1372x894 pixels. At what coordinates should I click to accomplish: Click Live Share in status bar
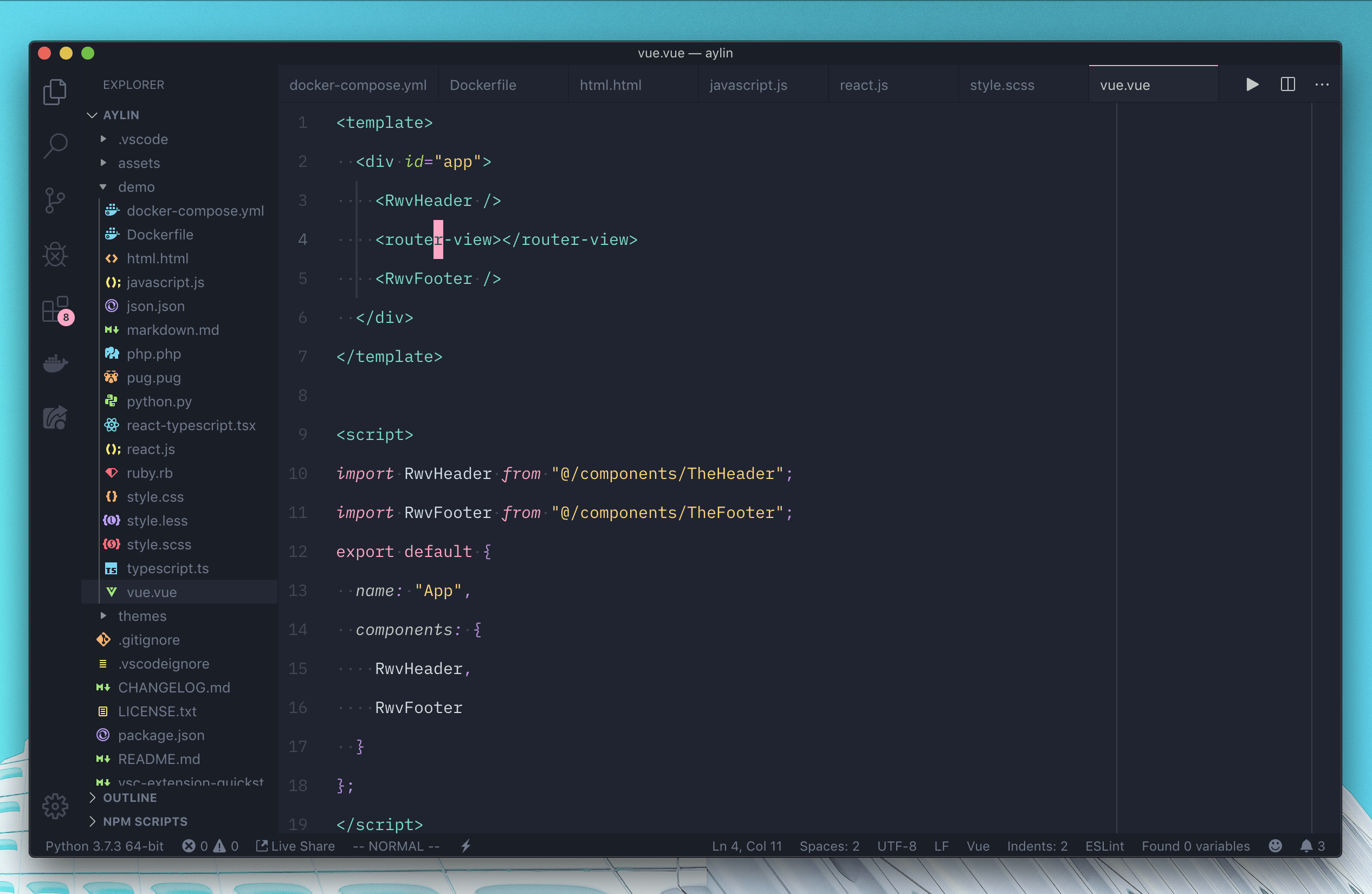pyautogui.click(x=296, y=846)
